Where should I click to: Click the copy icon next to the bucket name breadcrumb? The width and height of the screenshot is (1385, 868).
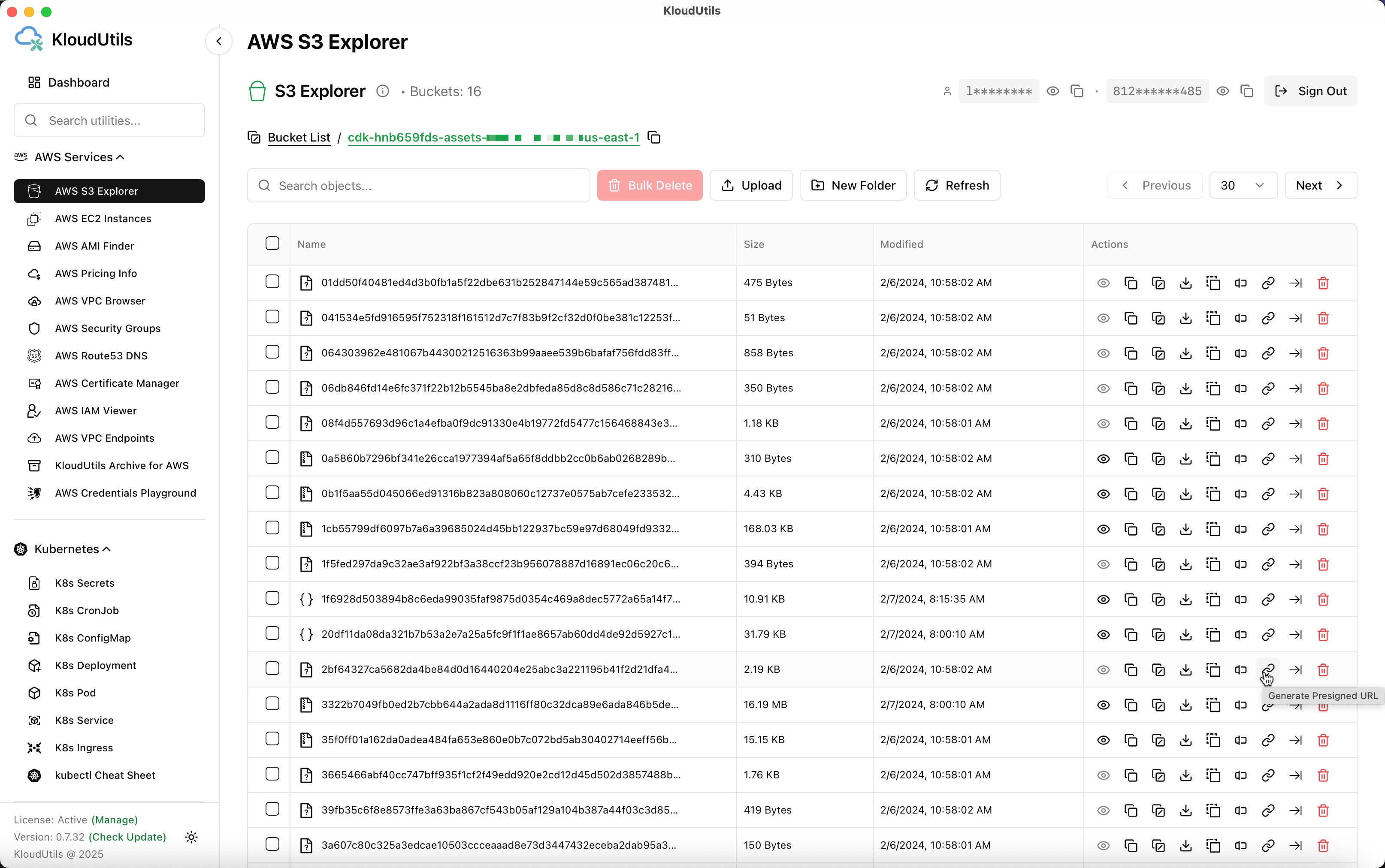point(654,138)
